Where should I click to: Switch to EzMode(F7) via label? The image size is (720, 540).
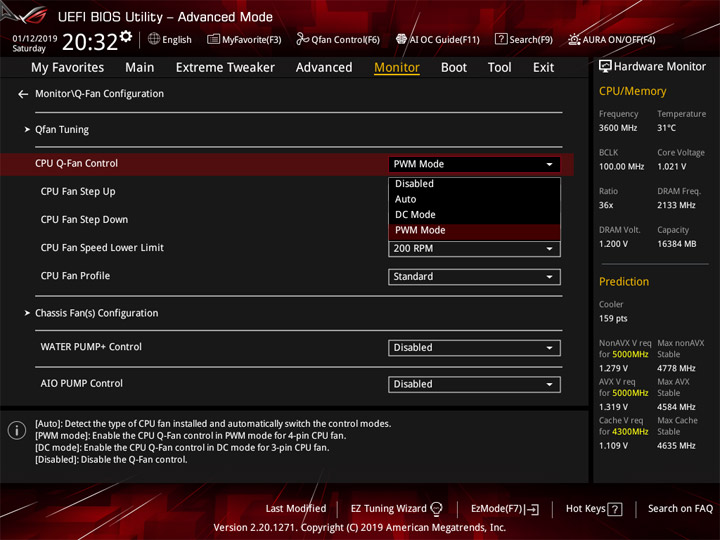[x=497, y=509]
